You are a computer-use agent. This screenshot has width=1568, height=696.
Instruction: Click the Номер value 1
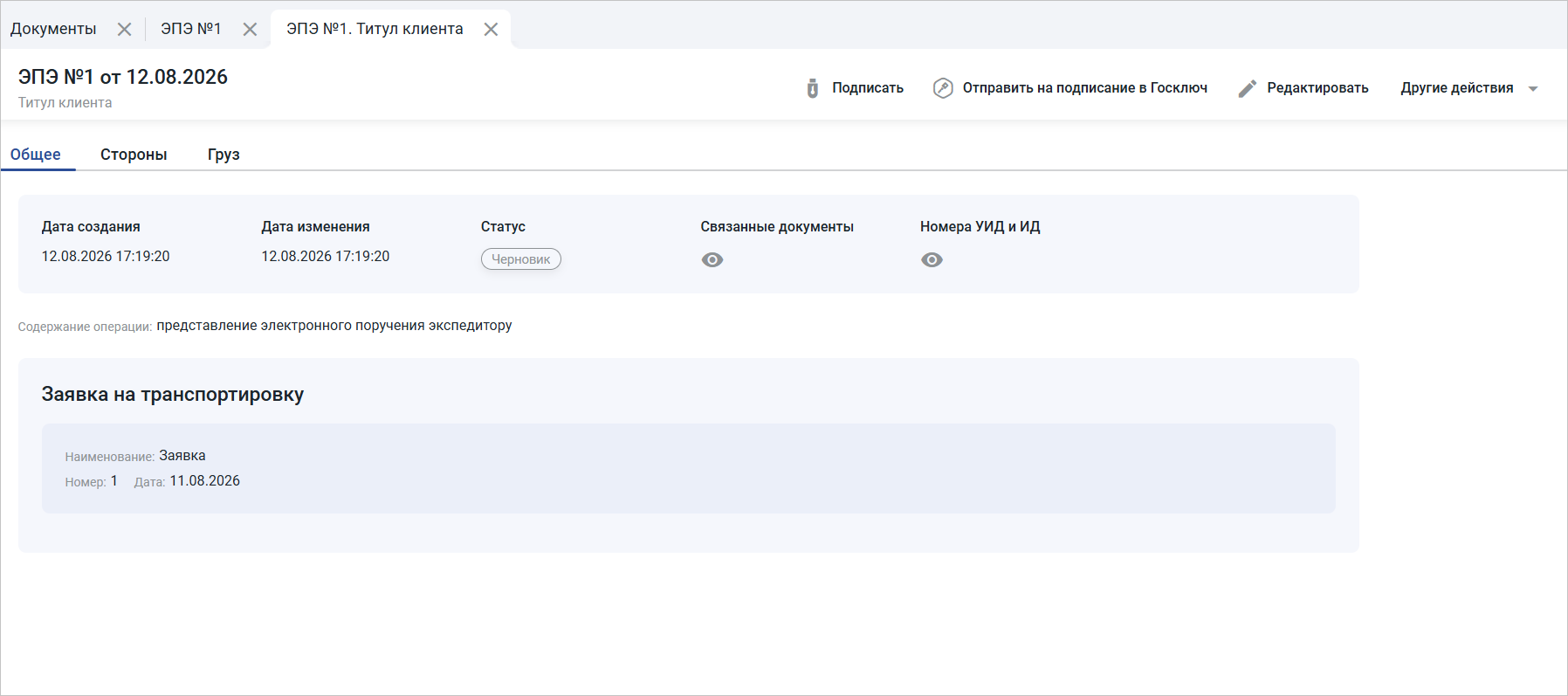pyautogui.click(x=114, y=481)
